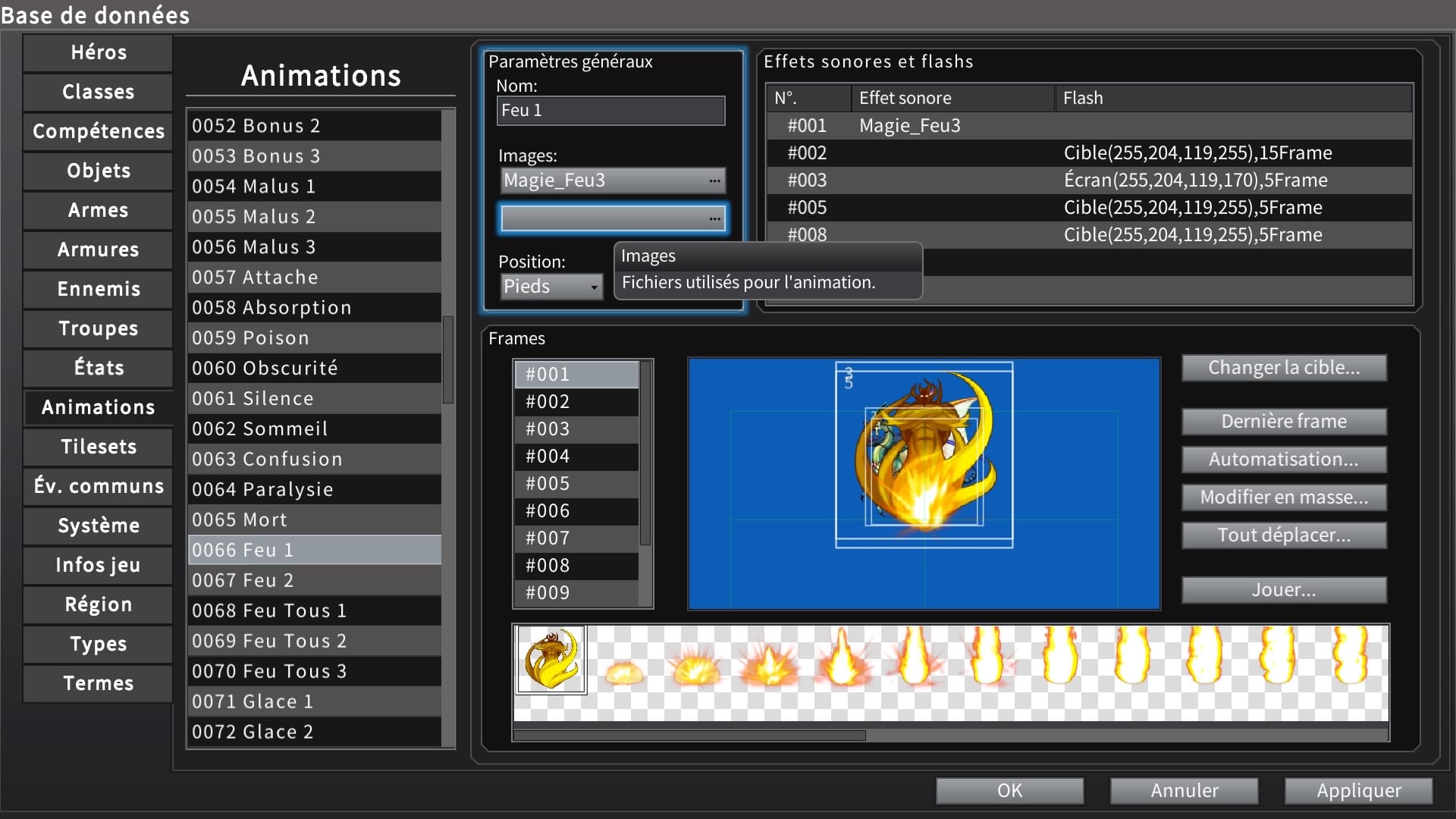1456x819 pixels.
Task: Go to the Objets tab
Action: click(x=99, y=171)
